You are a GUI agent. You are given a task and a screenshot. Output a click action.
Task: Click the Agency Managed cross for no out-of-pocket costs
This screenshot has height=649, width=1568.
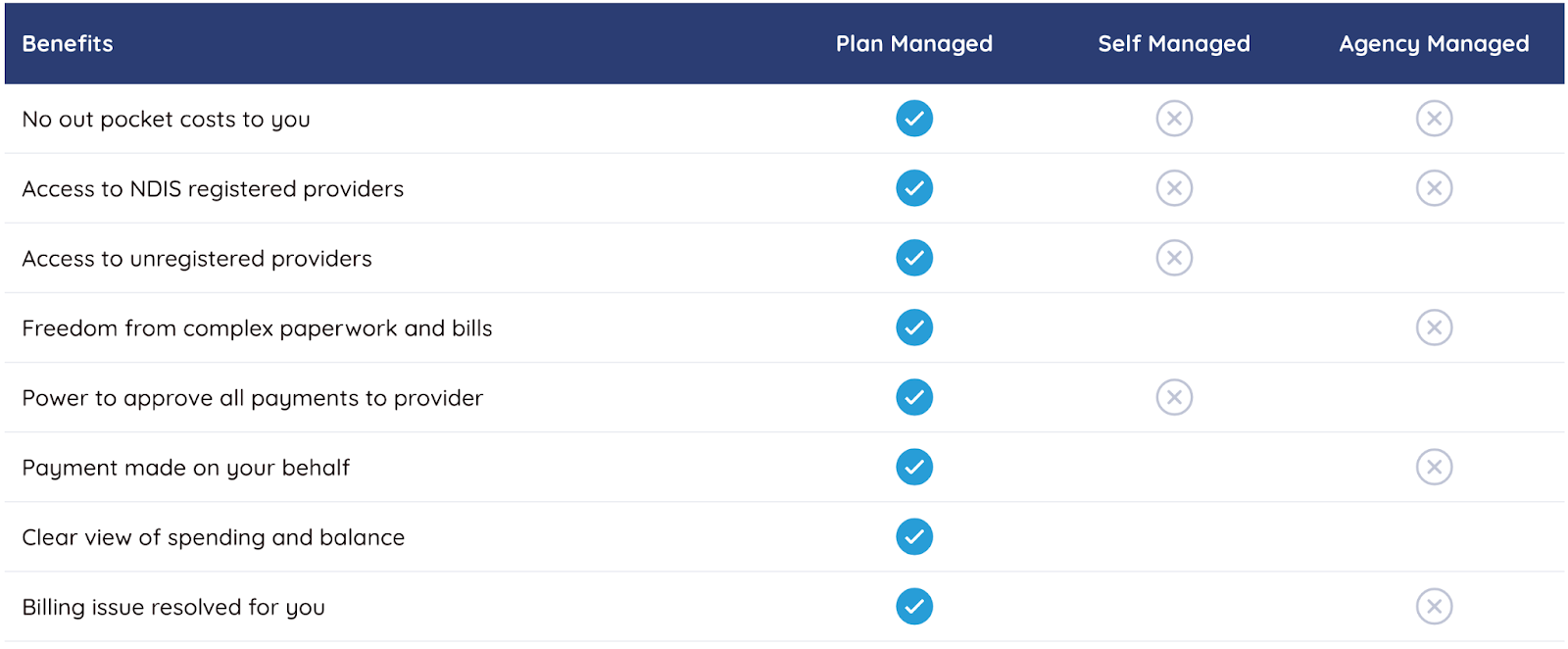point(1433,119)
